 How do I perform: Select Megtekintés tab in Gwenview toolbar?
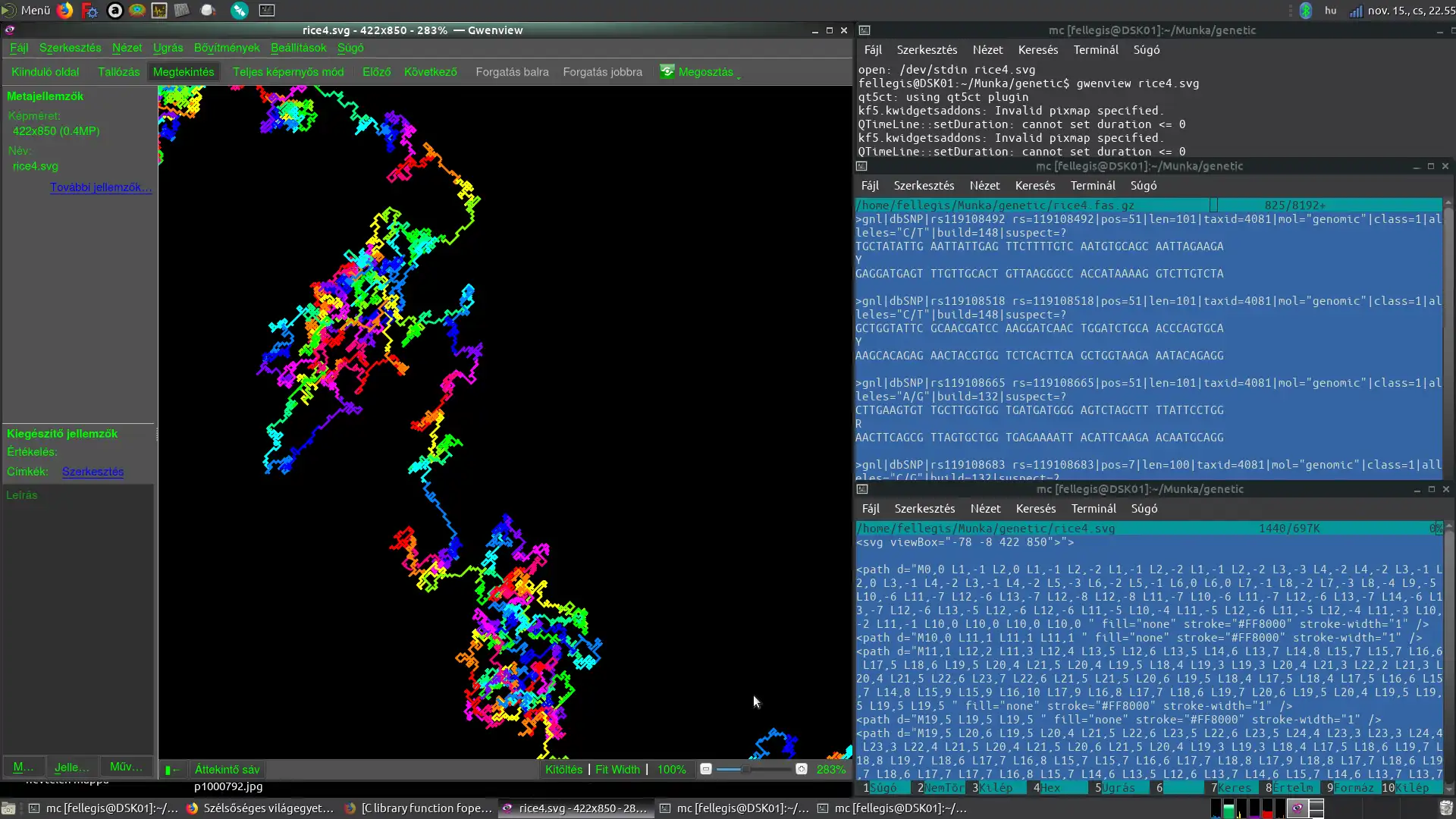pos(184,71)
